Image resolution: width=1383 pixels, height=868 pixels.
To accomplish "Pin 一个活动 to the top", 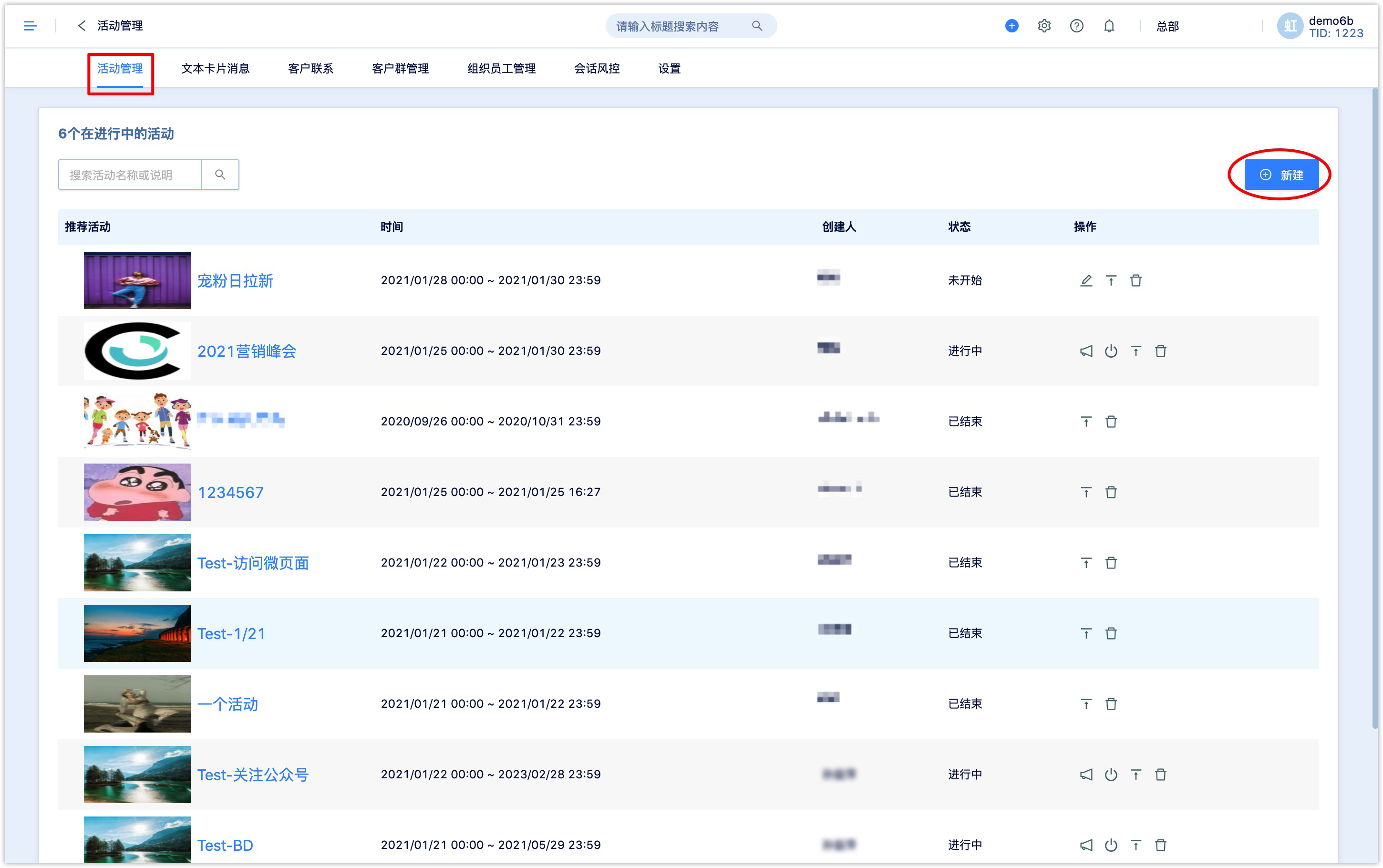I will point(1086,704).
